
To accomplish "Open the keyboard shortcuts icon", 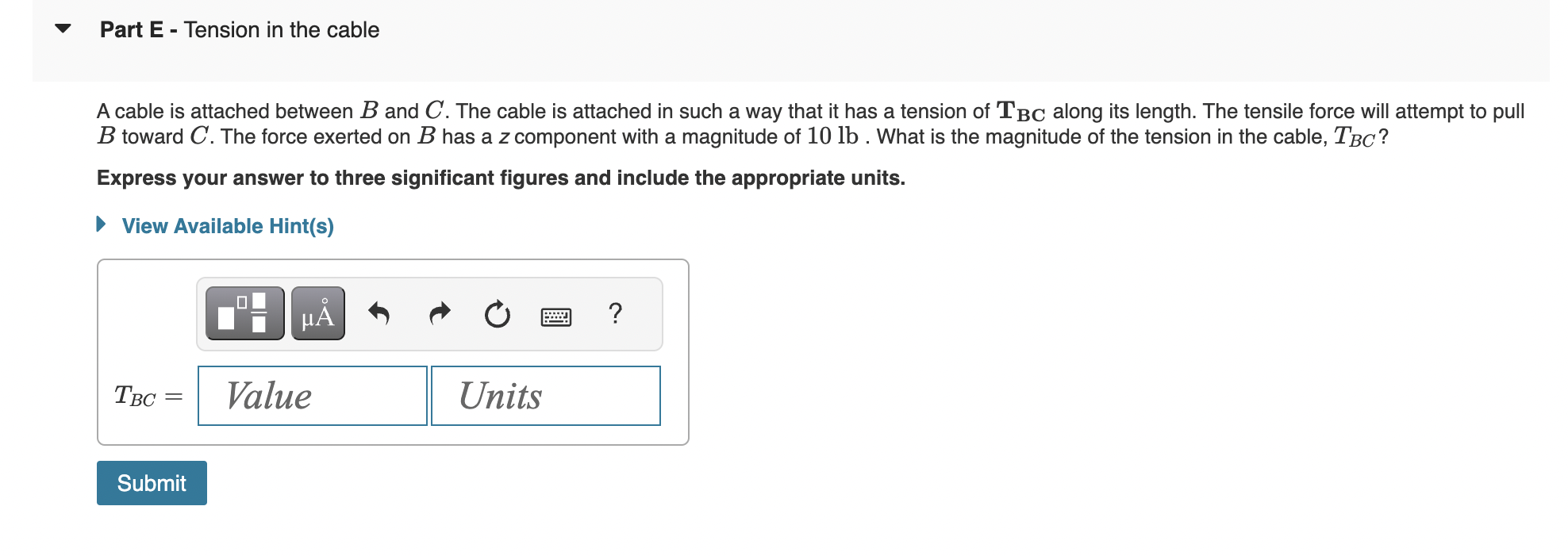I will pos(555,314).
